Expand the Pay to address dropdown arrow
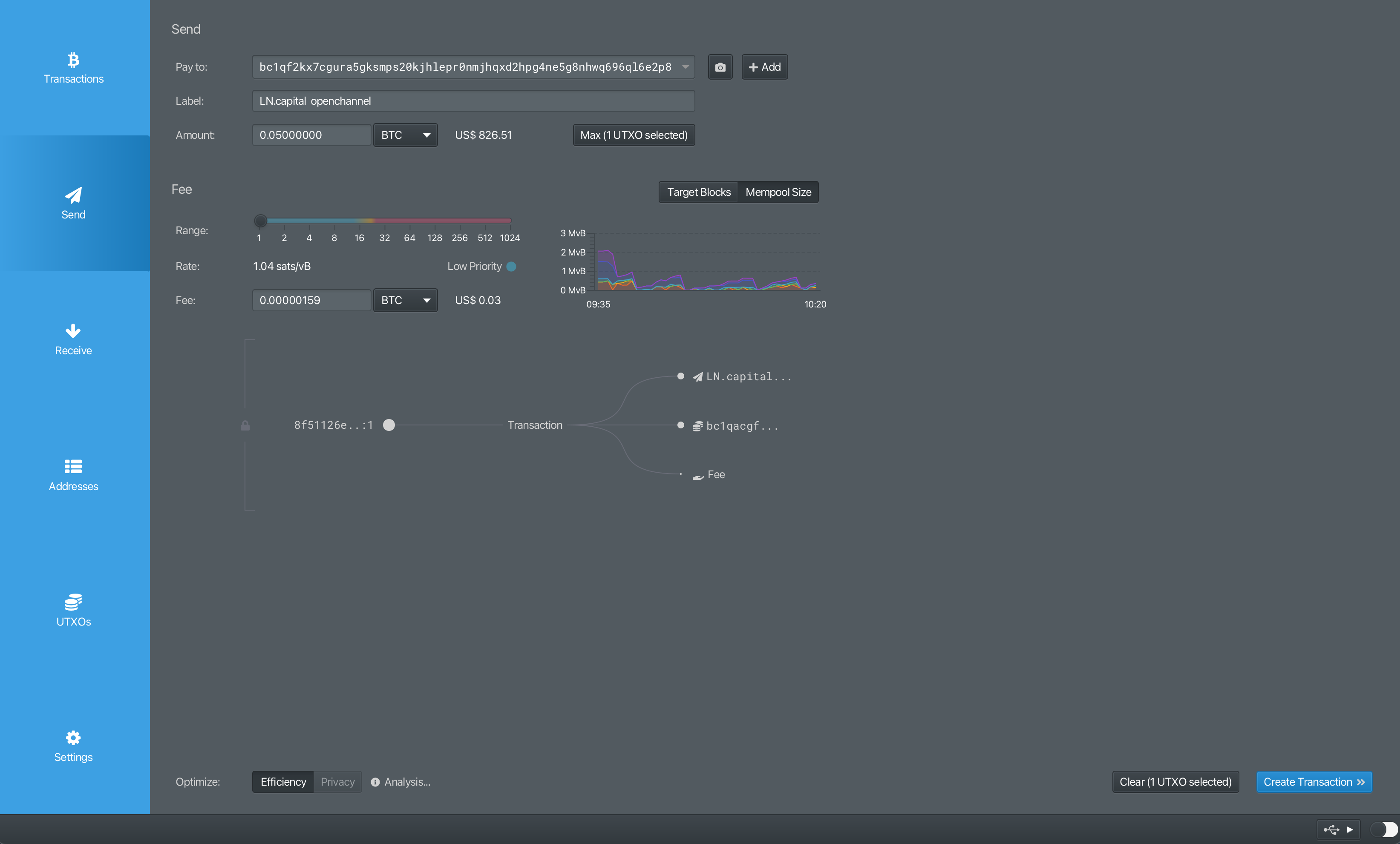The height and width of the screenshot is (844, 1400). 686,67
